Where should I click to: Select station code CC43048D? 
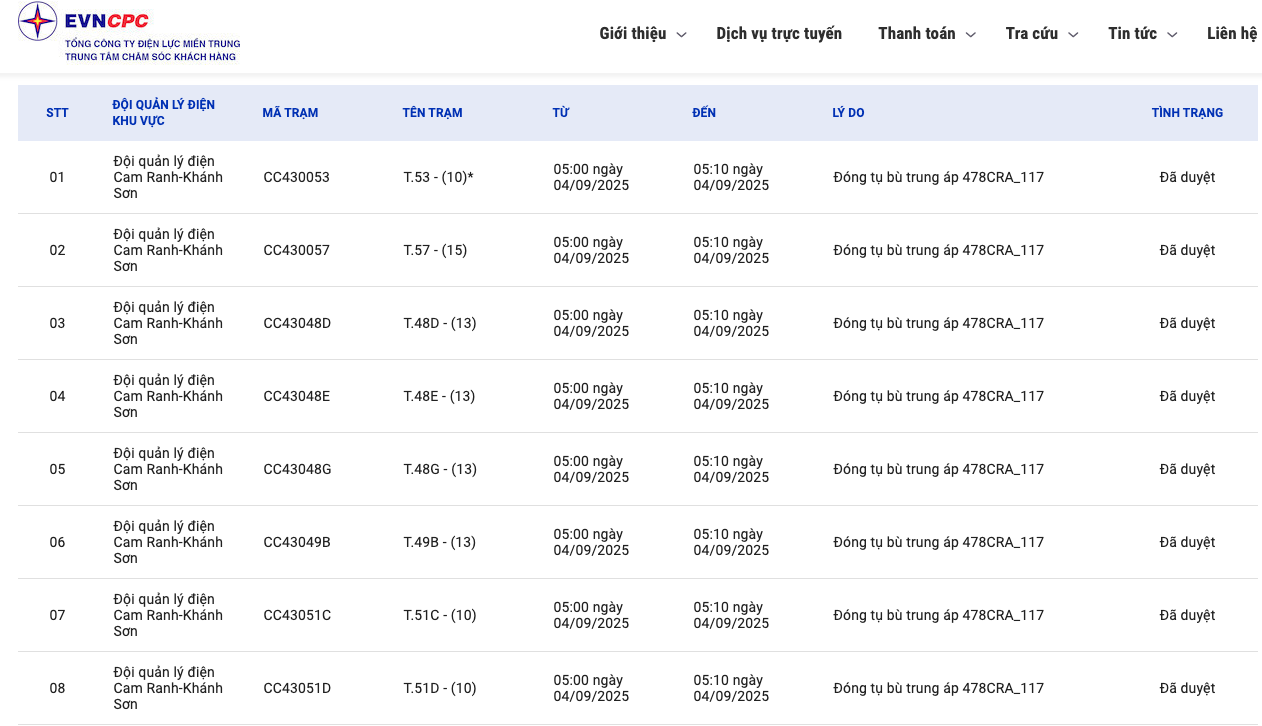coord(297,323)
